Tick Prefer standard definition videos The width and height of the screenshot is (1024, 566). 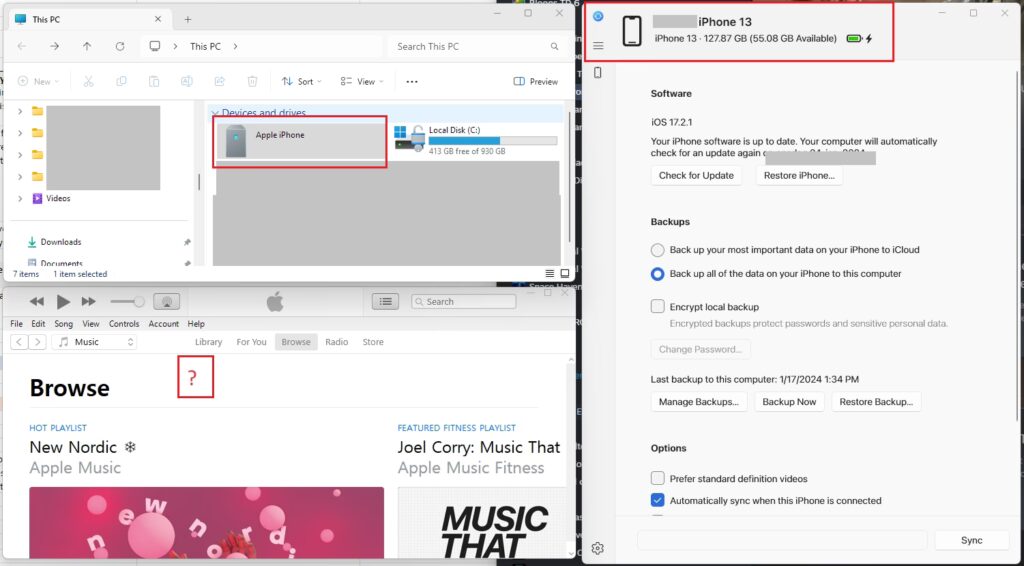[657, 479]
